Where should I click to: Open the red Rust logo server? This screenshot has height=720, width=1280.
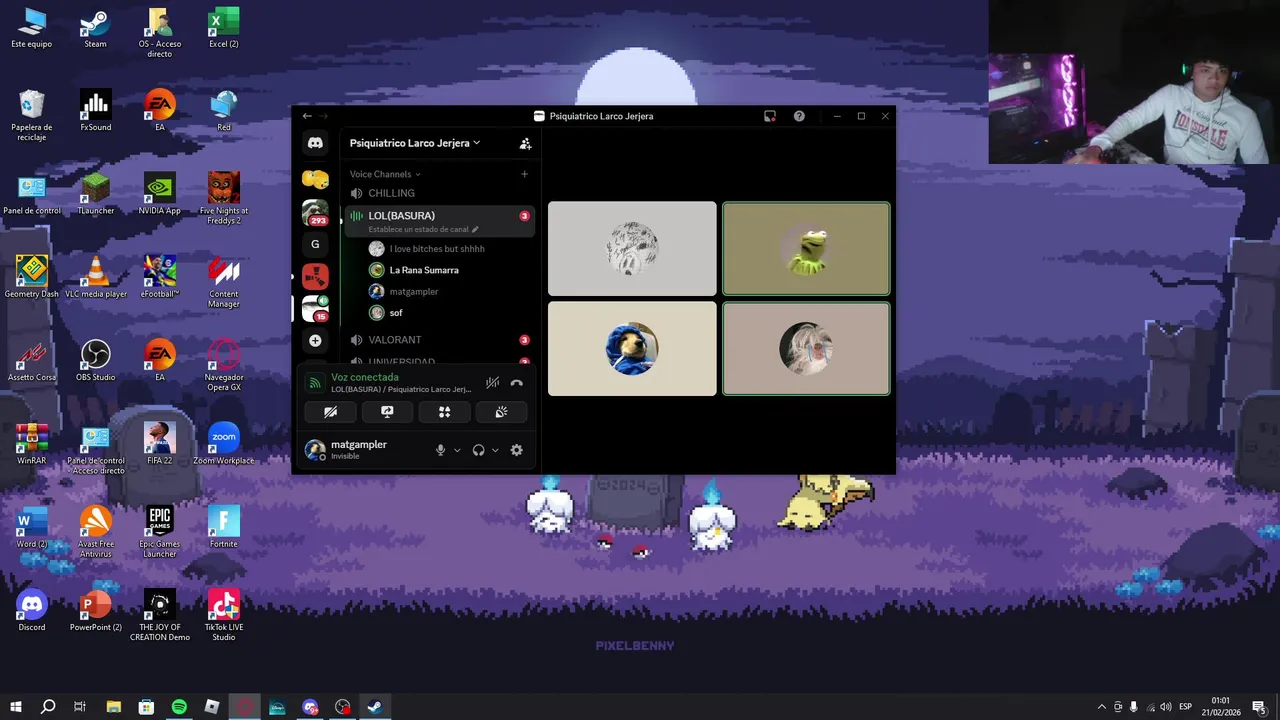[315, 276]
